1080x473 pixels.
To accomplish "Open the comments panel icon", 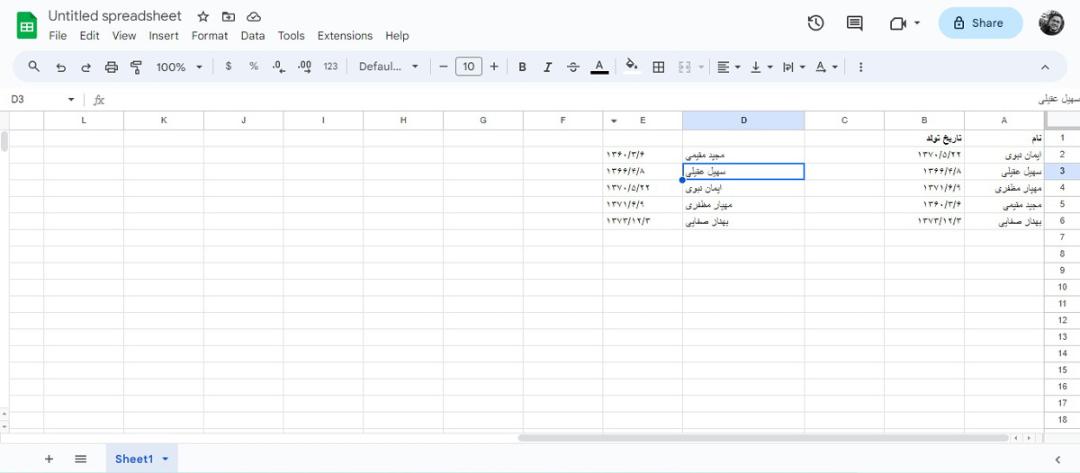I will pyautogui.click(x=854, y=23).
